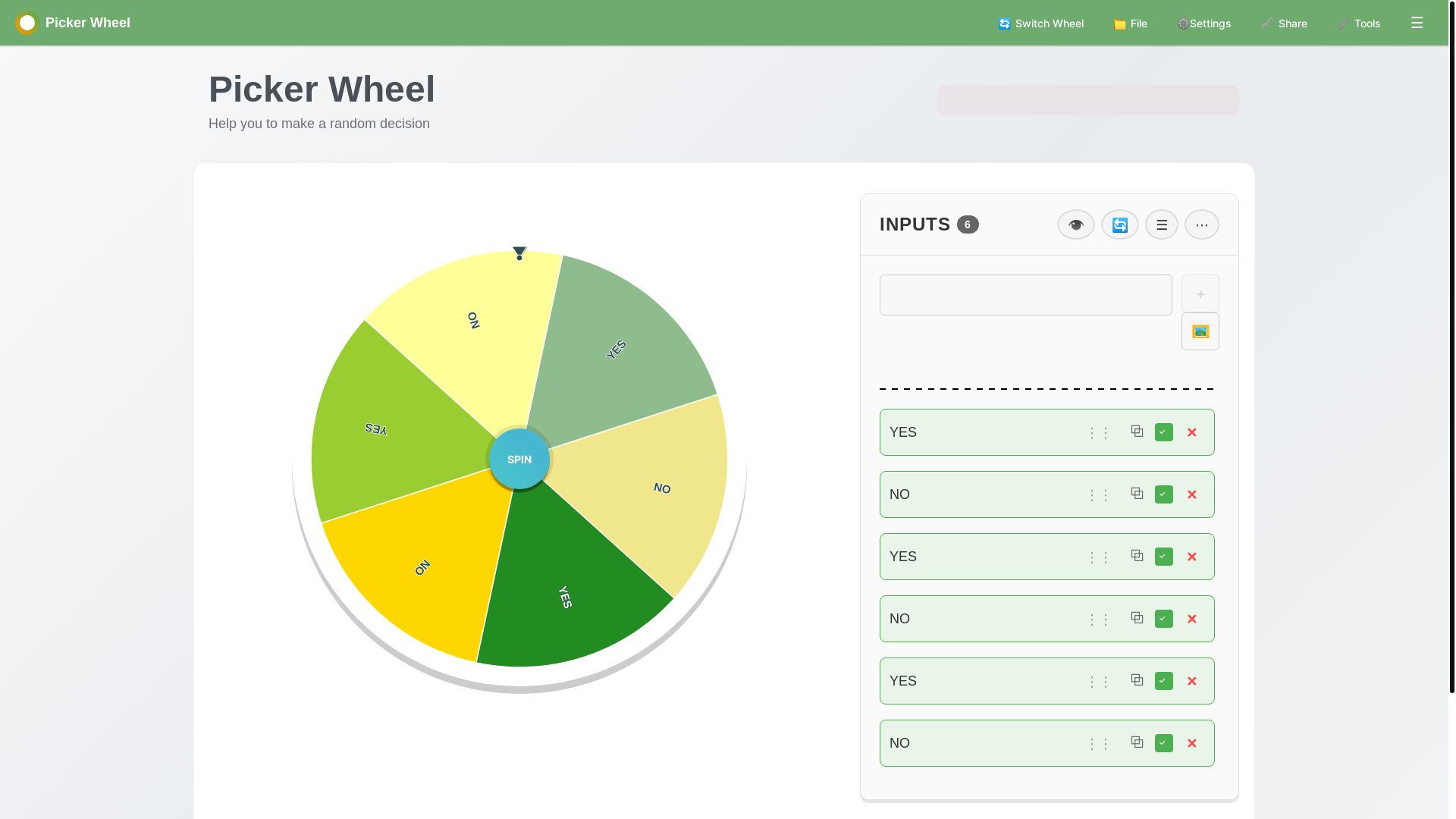Click the Picker Wheel header brand text
Viewport: 1456px width, 819px height.
click(88, 23)
